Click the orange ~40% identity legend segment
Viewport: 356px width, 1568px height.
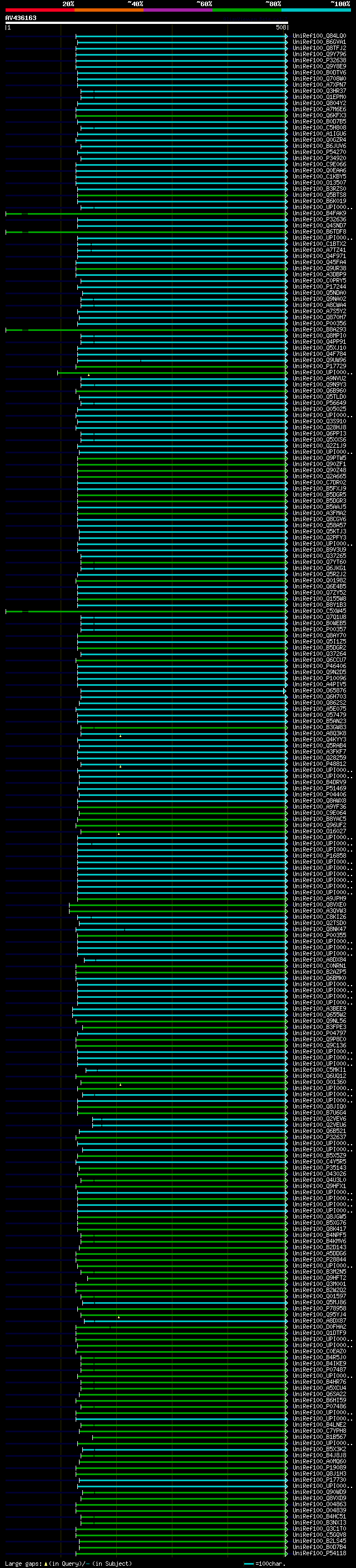[109, 10]
